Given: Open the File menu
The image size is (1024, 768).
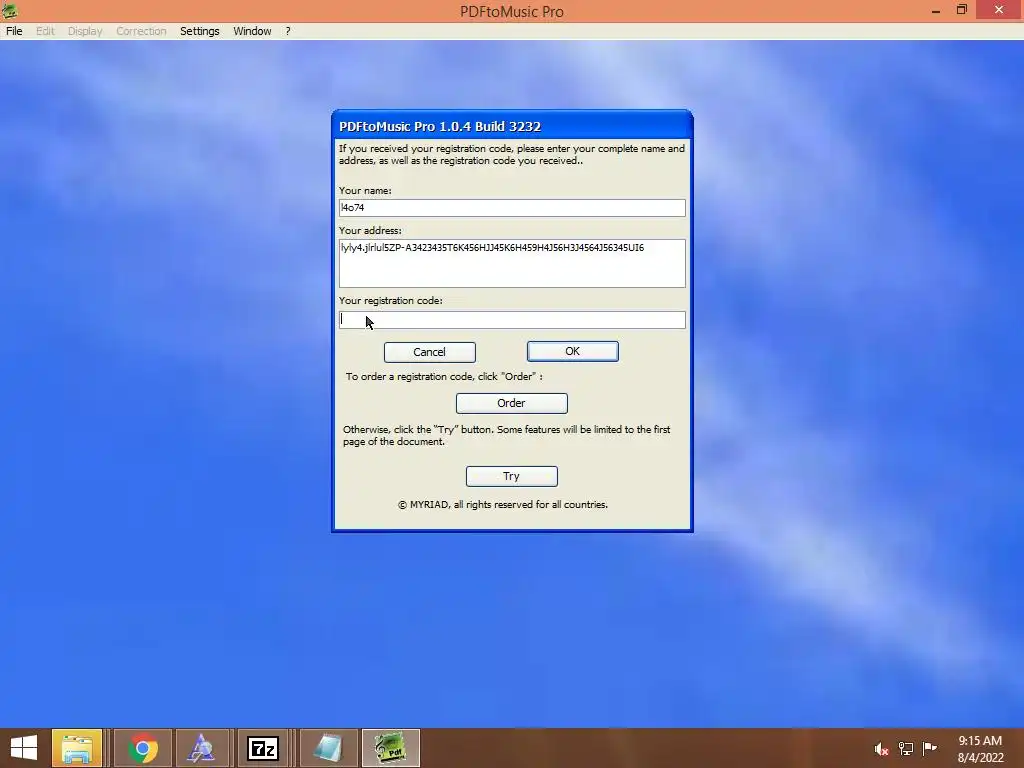Looking at the screenshot, I should tap(14, 31).
